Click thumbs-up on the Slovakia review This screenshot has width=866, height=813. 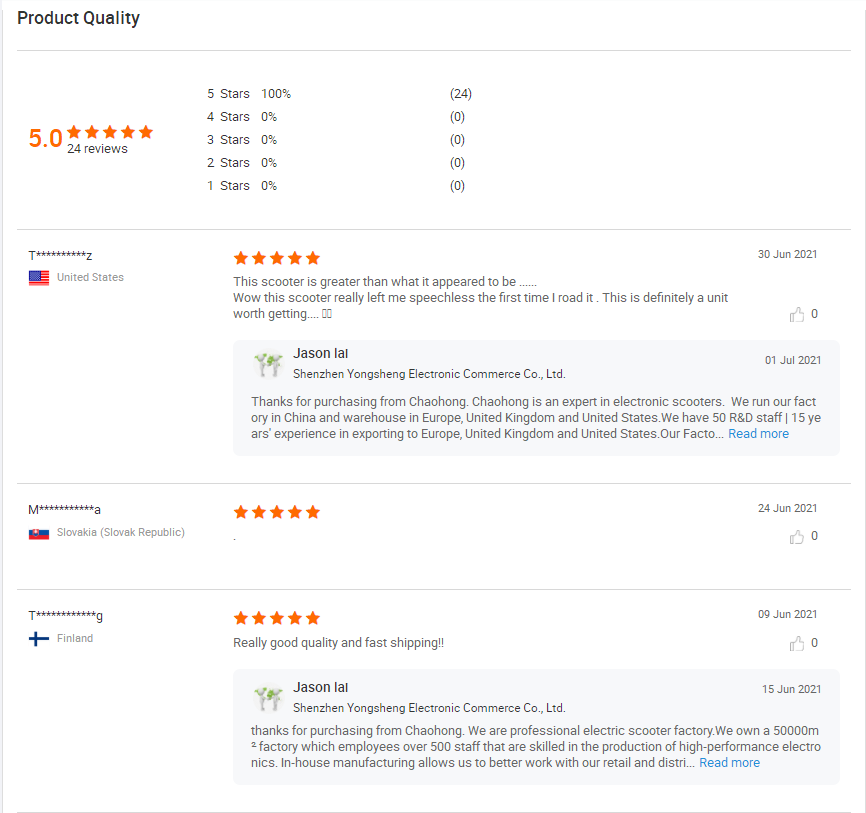[797, 537]
